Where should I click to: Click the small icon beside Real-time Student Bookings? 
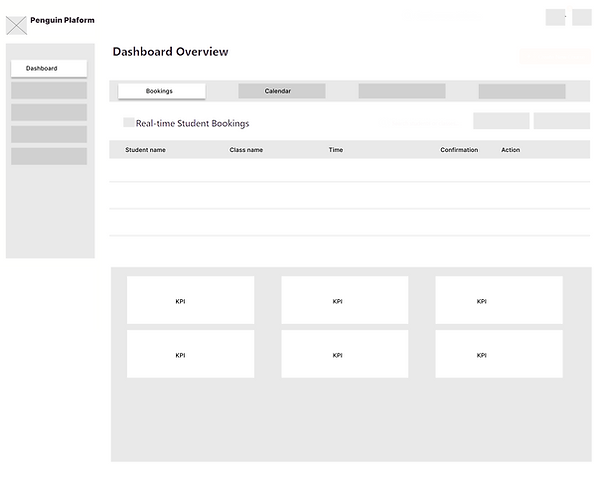pos(129,122)
